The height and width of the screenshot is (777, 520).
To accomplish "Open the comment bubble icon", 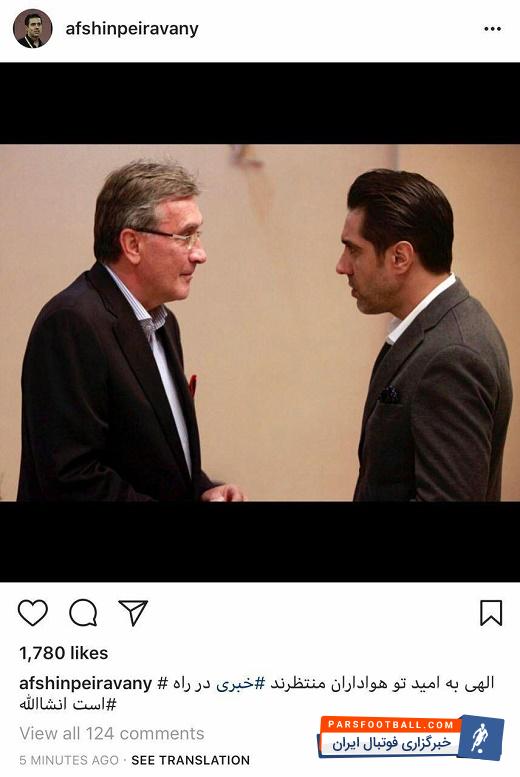I will (83, 613).
